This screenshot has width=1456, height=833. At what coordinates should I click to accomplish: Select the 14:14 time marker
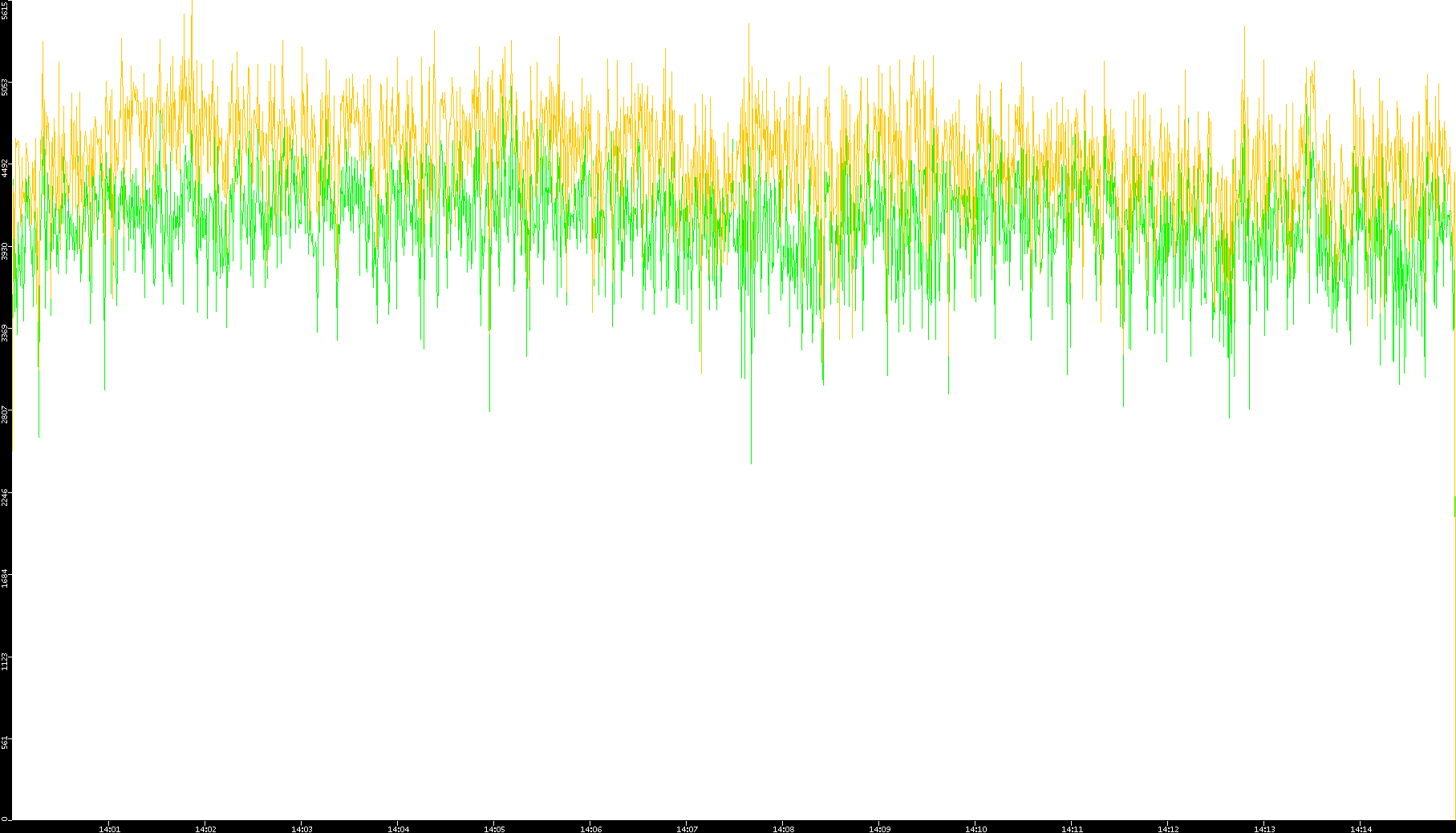coord(1361,829)
